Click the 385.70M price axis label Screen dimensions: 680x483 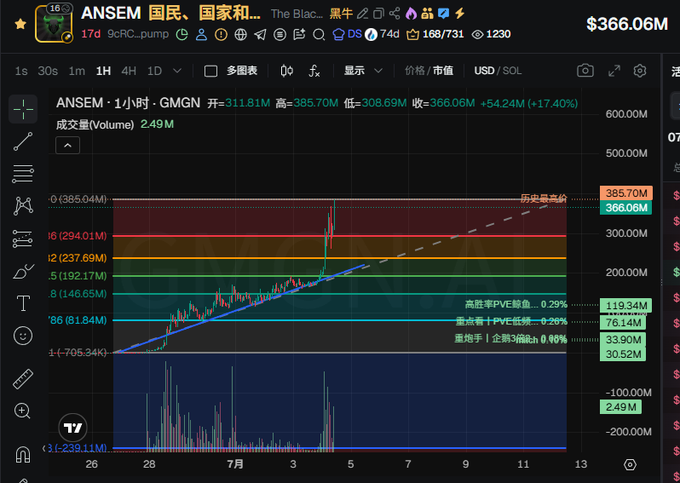(x=626, y=193)
